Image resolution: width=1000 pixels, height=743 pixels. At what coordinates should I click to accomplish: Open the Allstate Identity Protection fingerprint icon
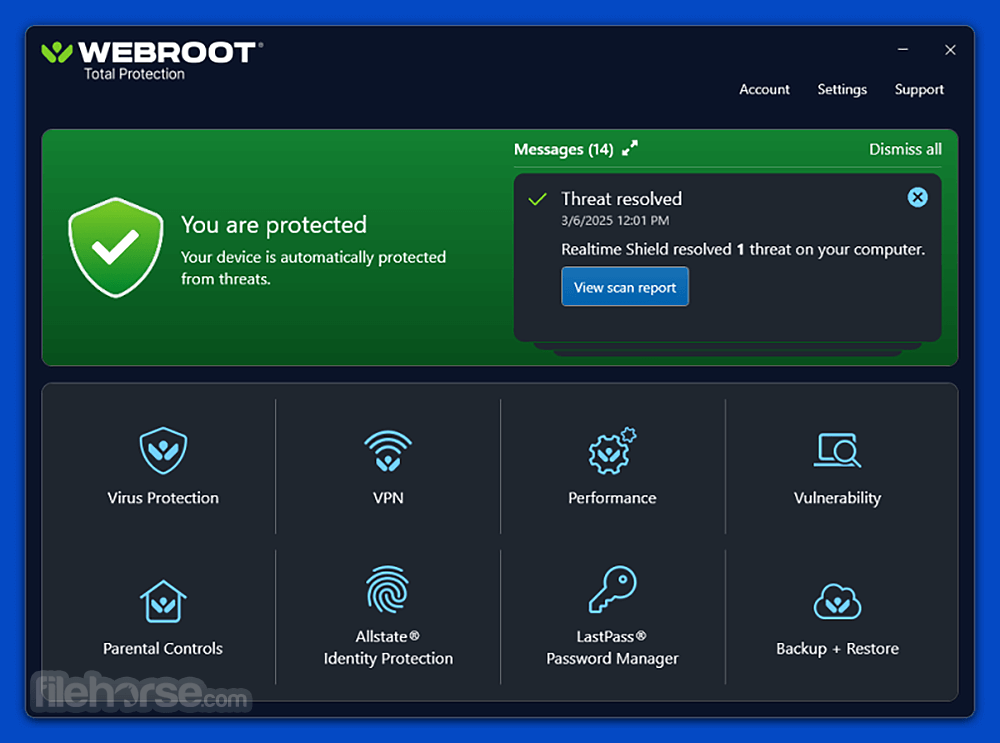(x=388, y=589)
